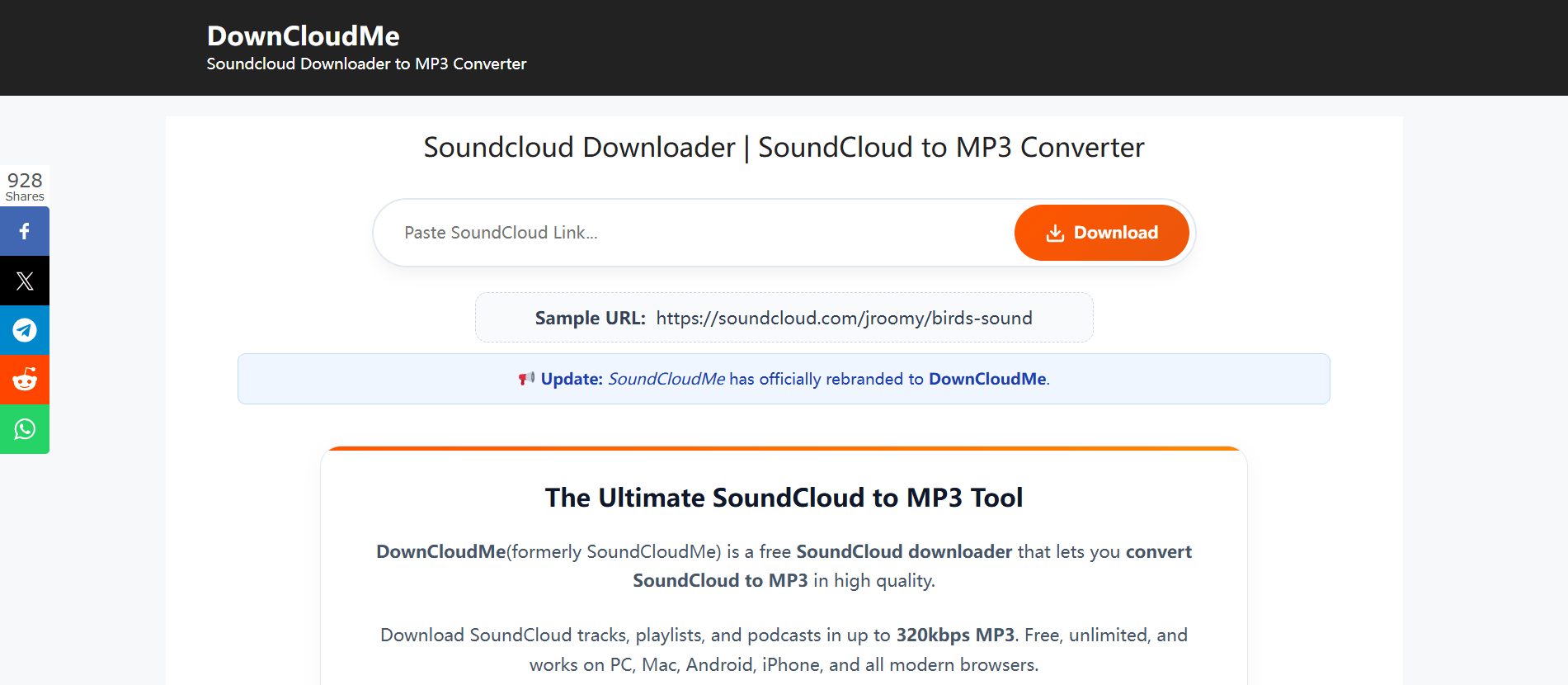This screenshot has width=1568, height=685.
Task: Click the 'Sample URL:' label
Action: click(590, 319)
